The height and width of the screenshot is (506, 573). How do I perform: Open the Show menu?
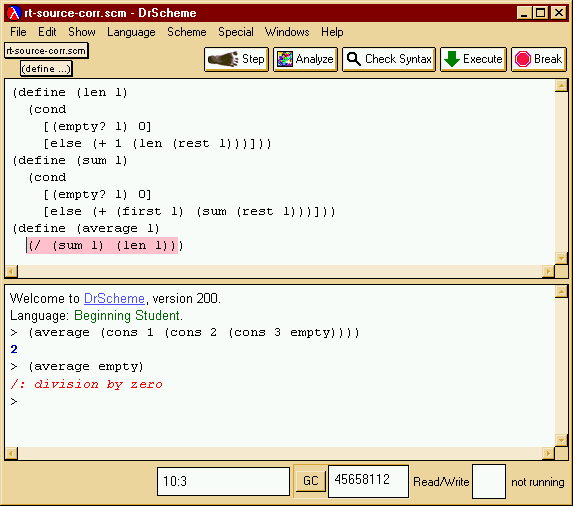(82, 32)
